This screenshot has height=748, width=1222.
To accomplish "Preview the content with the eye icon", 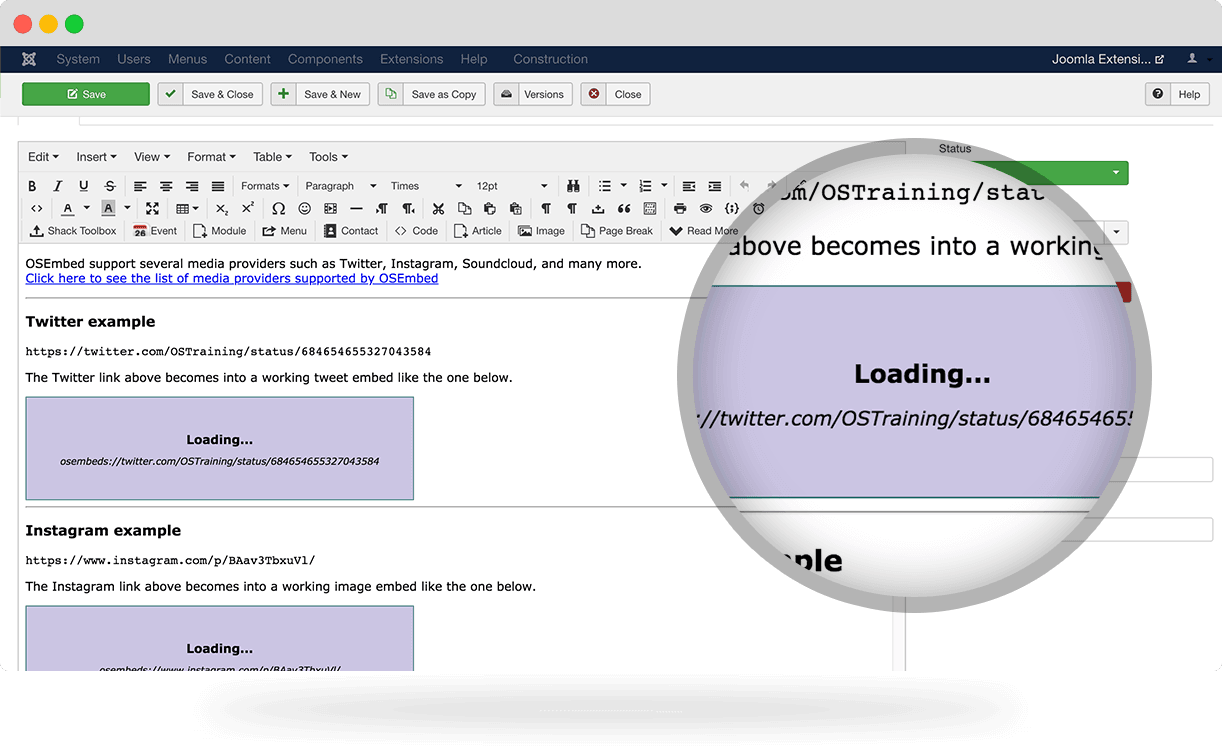I will tap(706, 208).
